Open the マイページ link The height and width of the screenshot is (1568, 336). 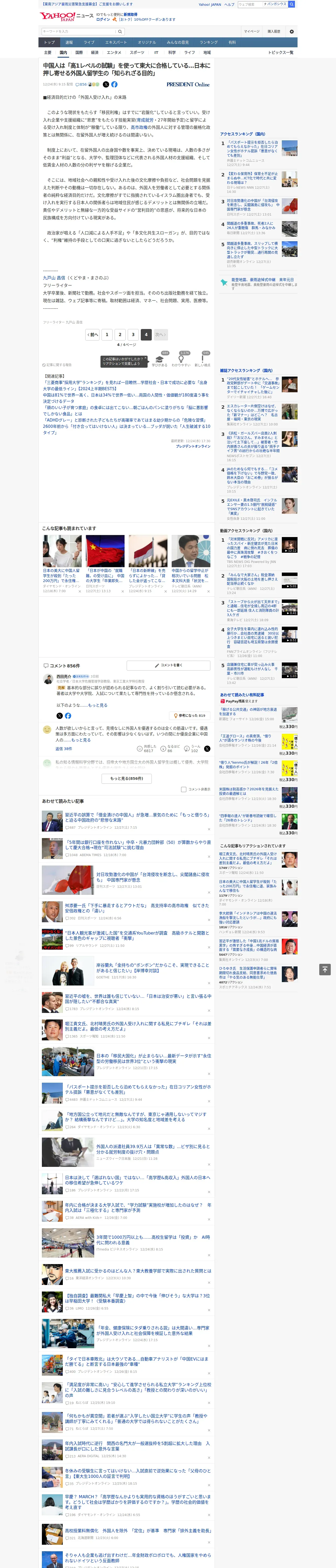pos(251,32)
